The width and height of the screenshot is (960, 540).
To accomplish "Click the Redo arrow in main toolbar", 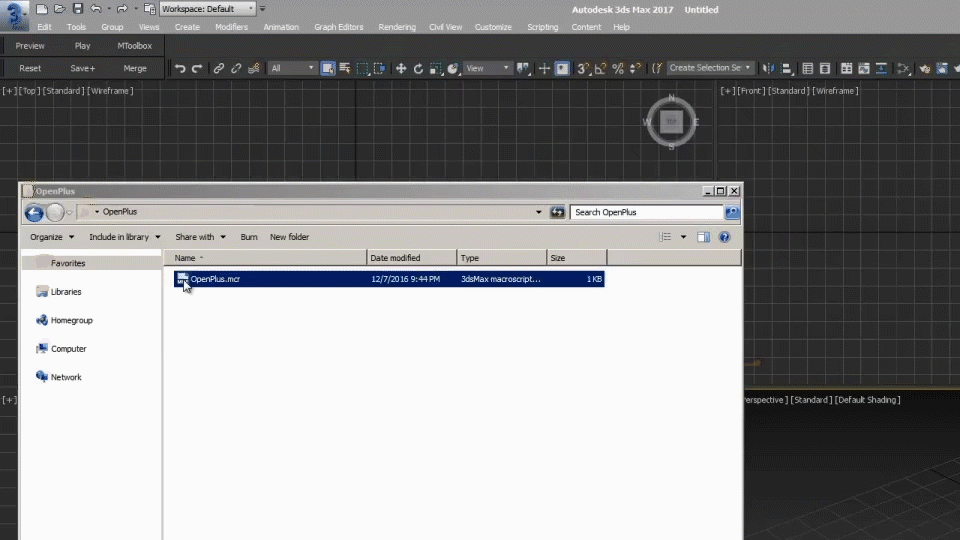I will pyautogui.click(x=197, y=69).
